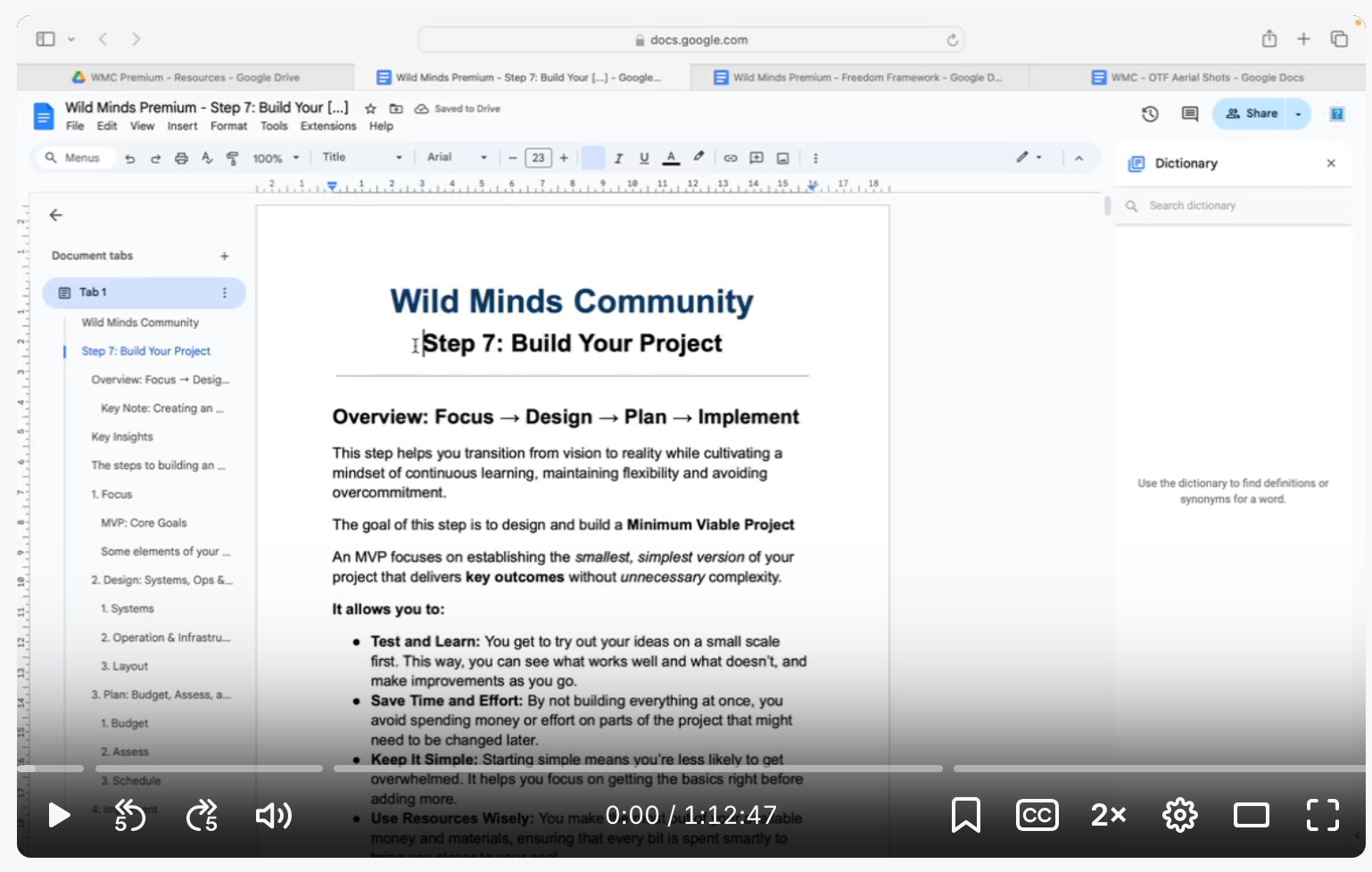Open video settings gear icon
1372x872 pixels.
(x=1179, y=815)
